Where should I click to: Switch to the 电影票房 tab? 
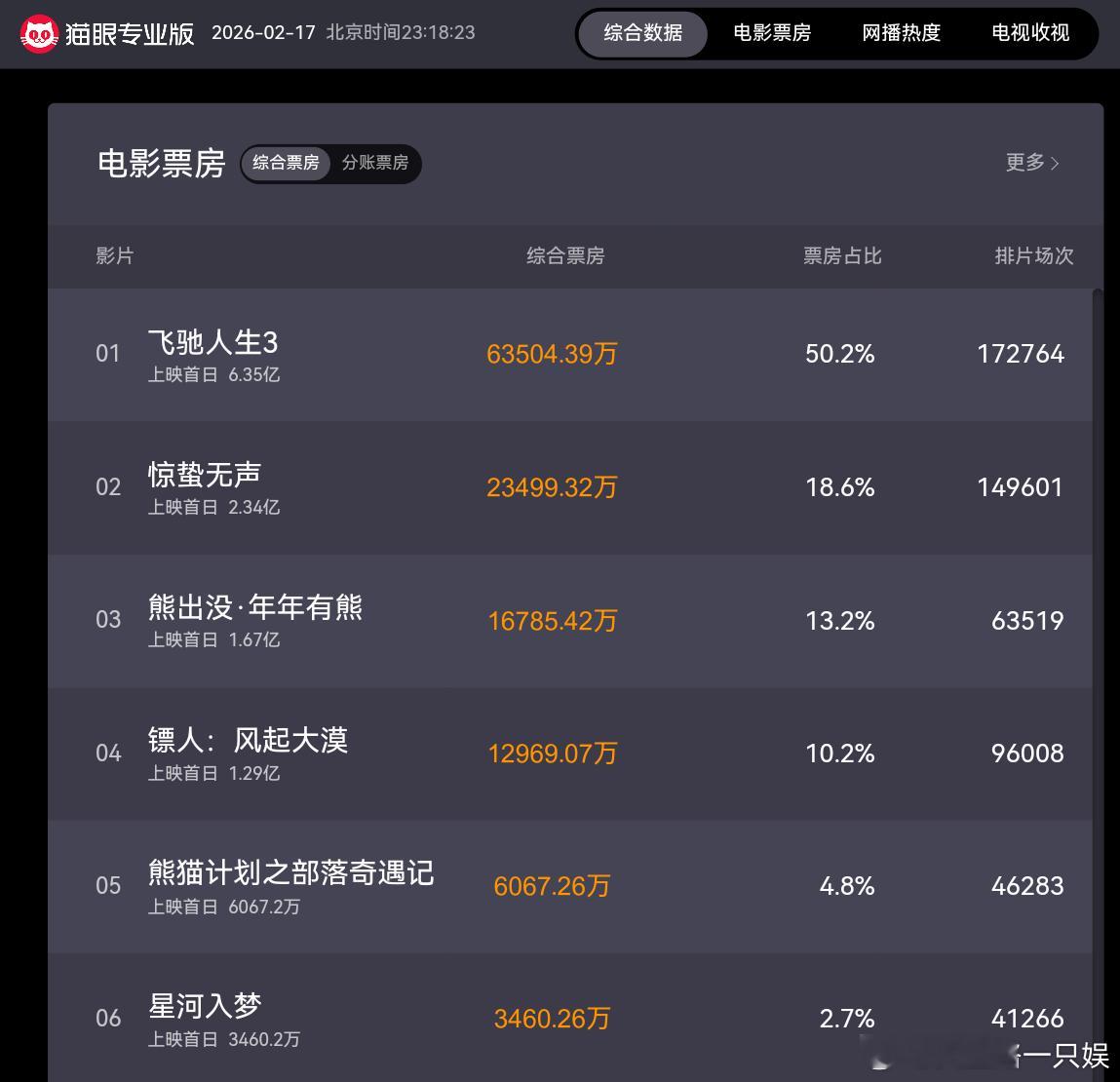pos(772,33)
